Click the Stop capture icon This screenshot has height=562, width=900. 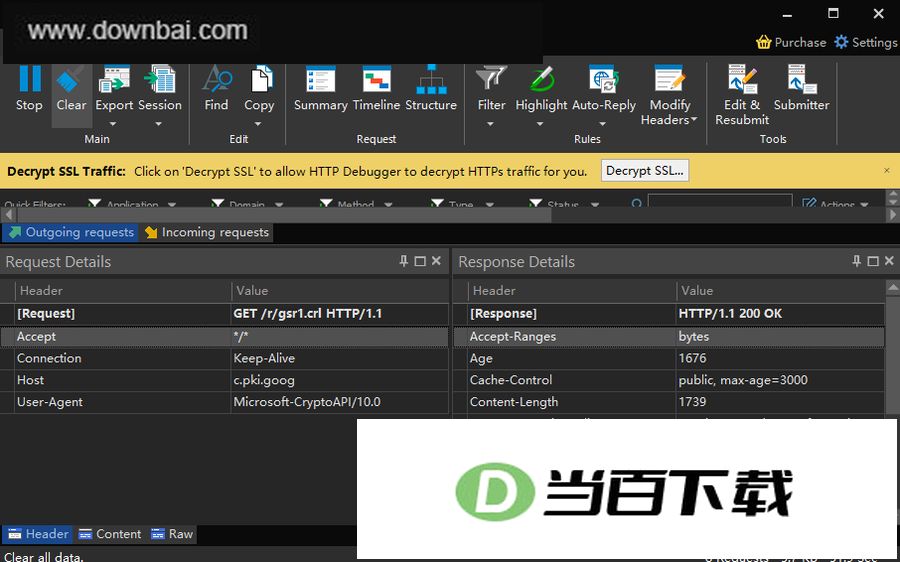click(29, 79)
